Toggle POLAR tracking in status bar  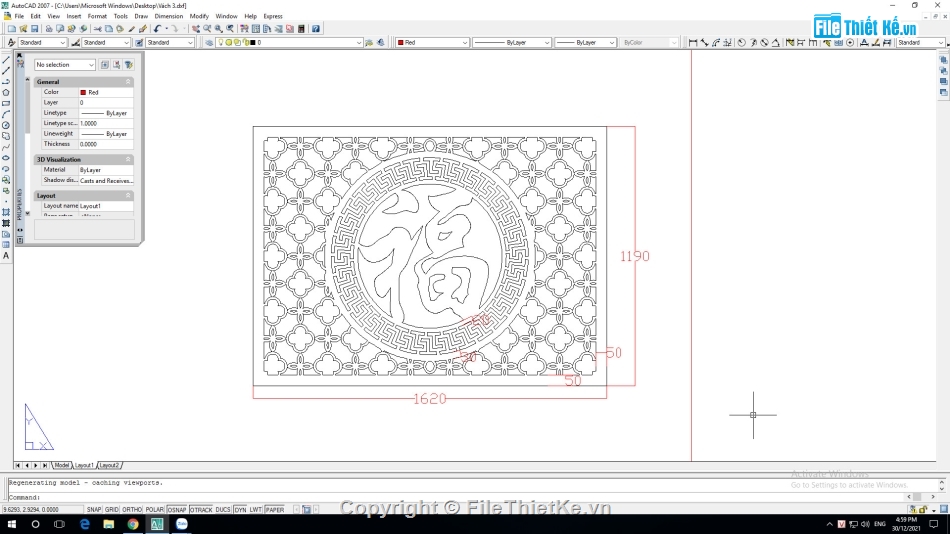point(154,510)
